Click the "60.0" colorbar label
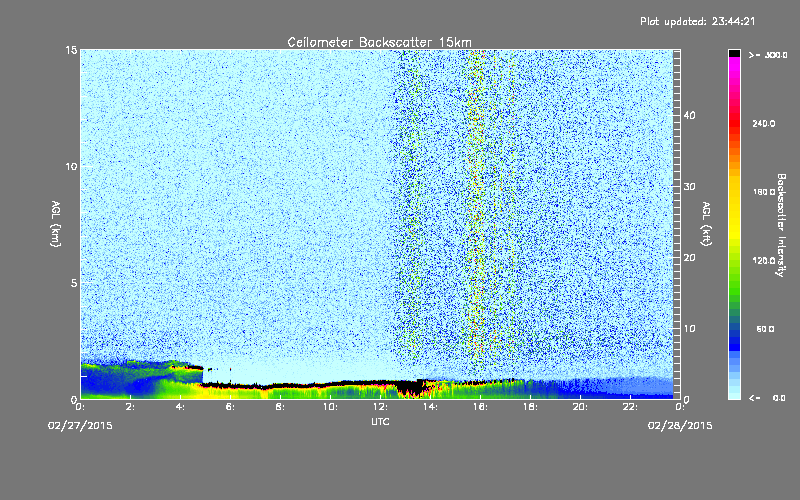The image size is (800, 500). [x=765, y=329]
